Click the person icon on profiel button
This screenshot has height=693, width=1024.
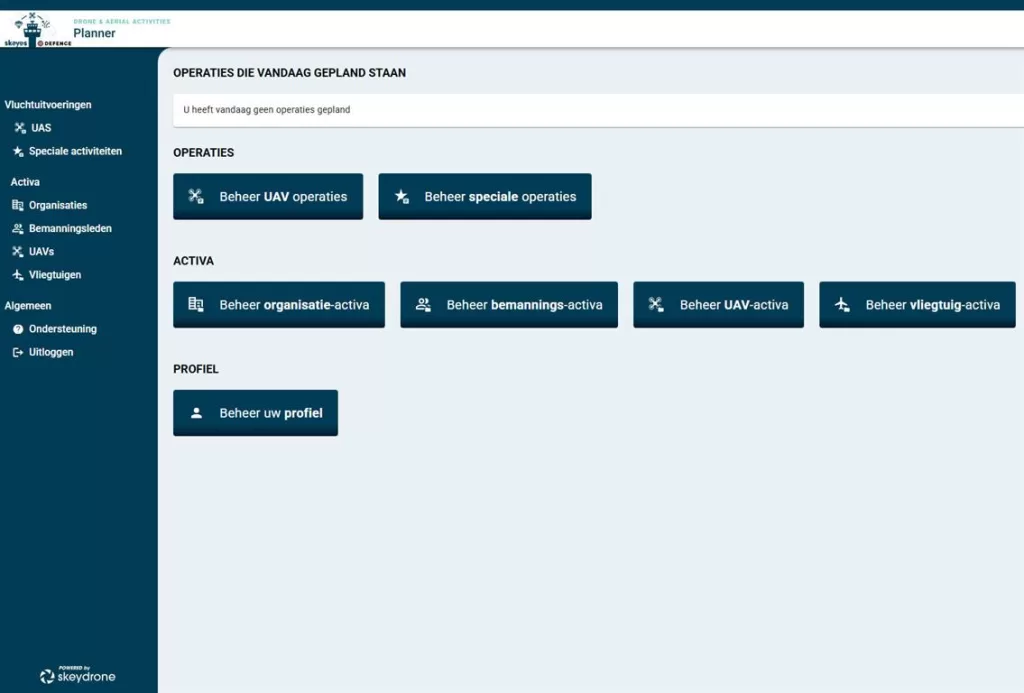tap(196, 413)
